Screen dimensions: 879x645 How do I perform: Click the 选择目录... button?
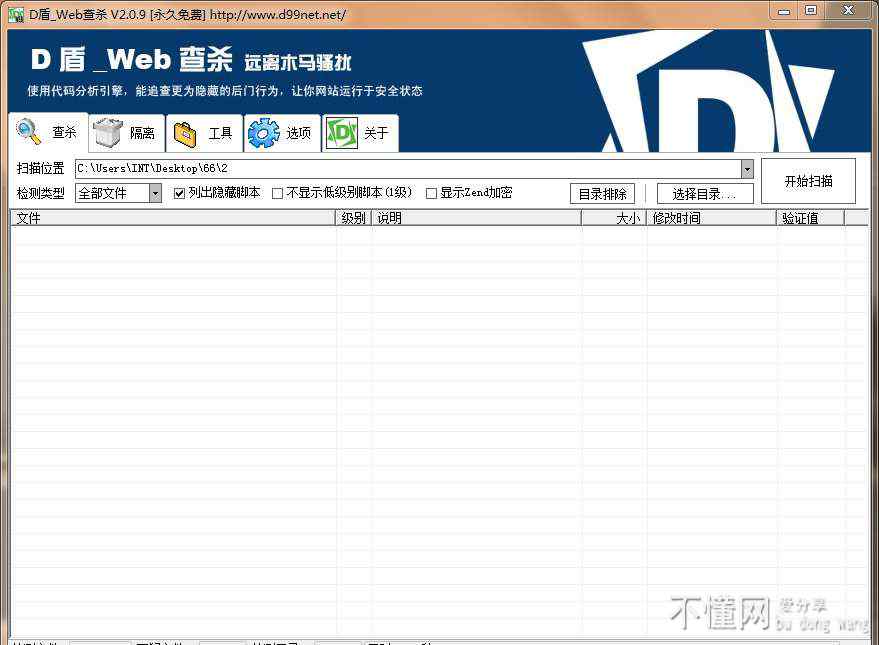click(704, 194)
